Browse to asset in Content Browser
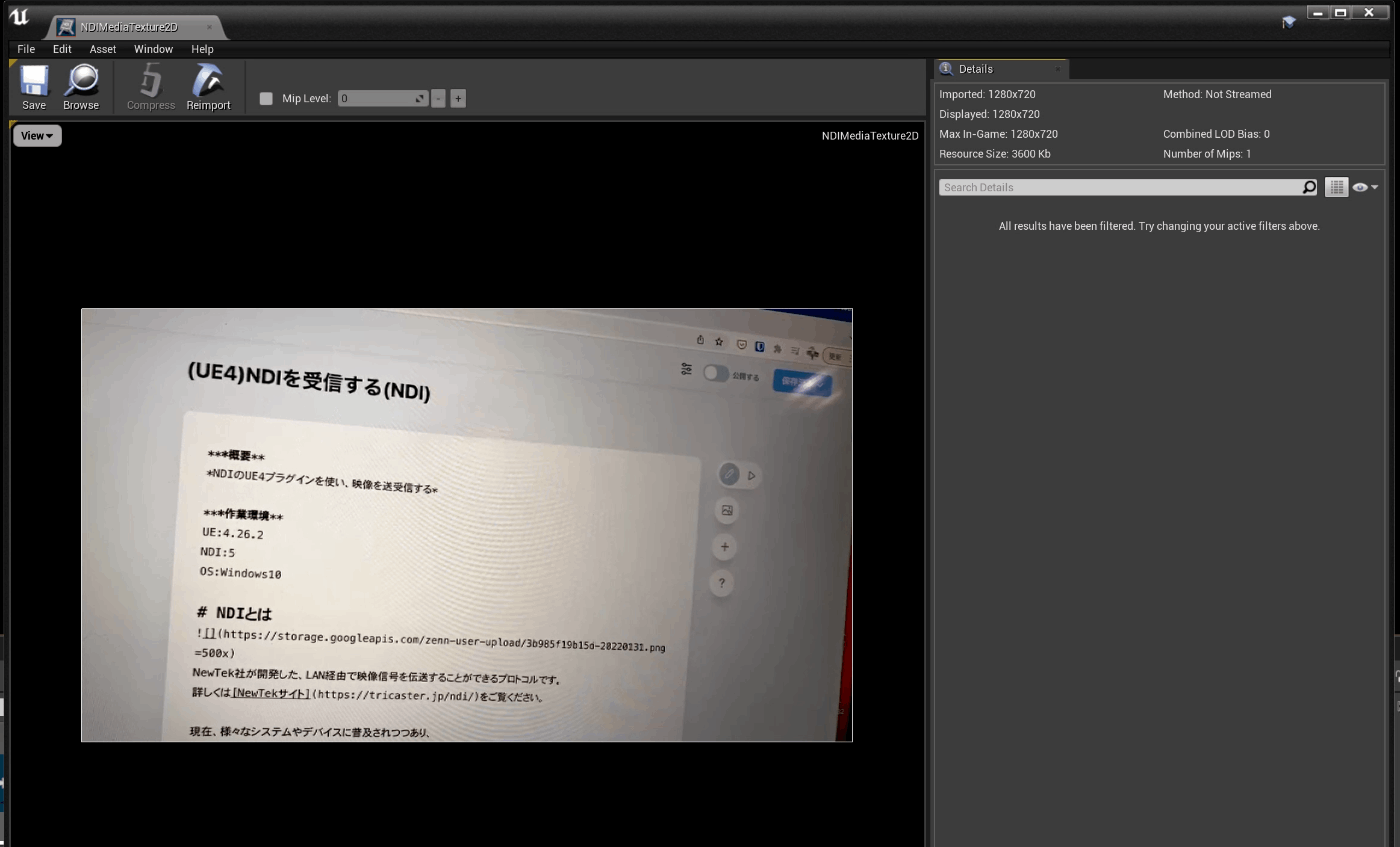Viewport: 1400px width, 847px height. 81,87
